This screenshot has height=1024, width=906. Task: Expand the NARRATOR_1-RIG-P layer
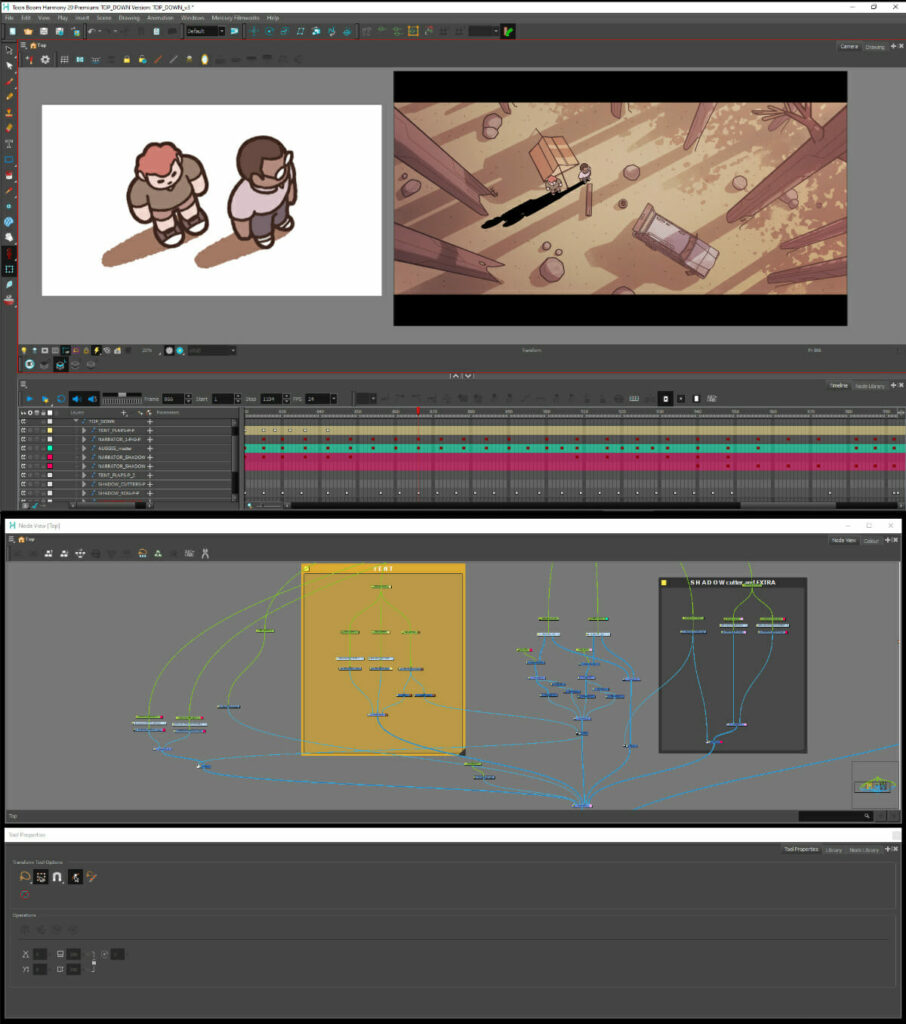(84, 440)
